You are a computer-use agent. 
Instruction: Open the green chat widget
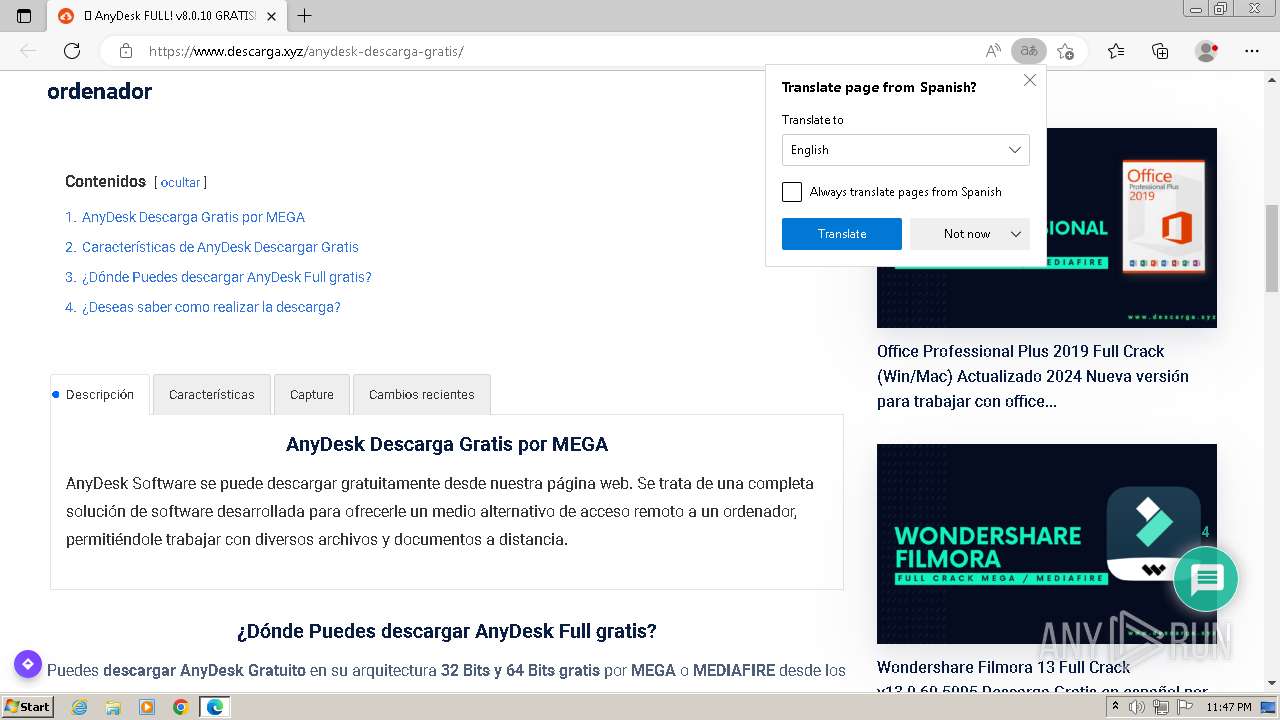tap(1206, 578)
